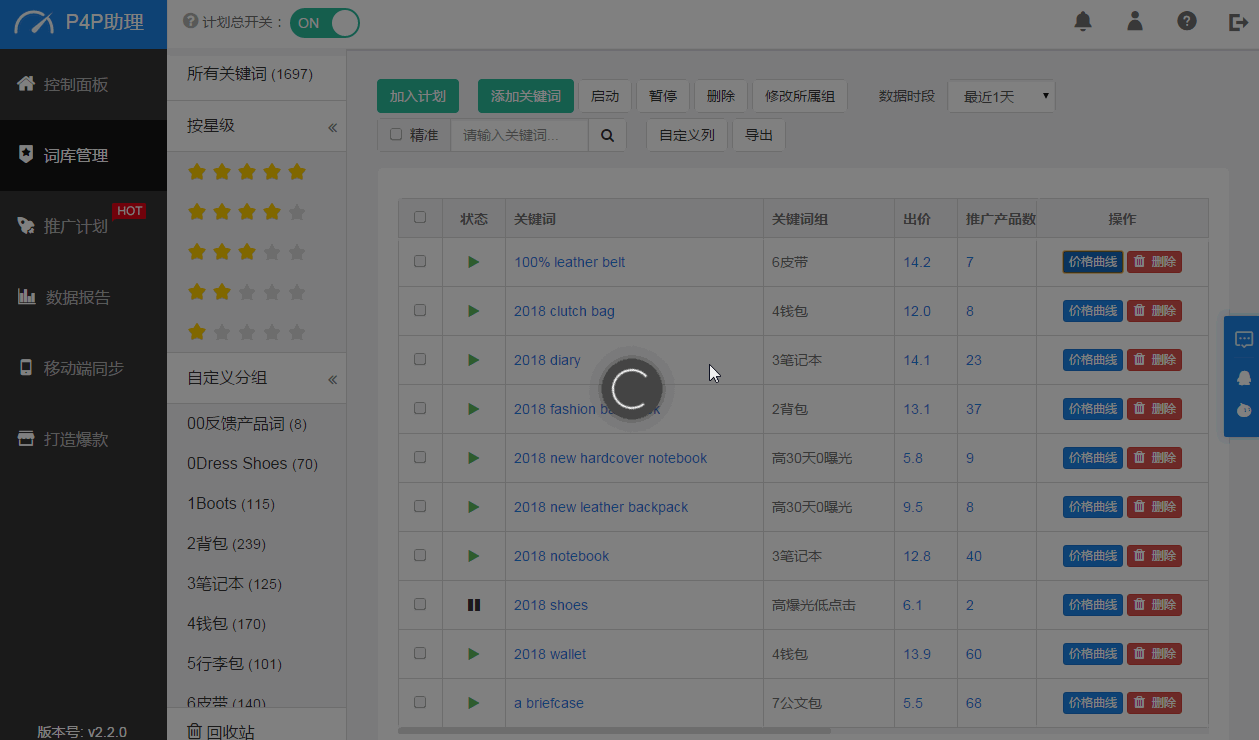Image resolution: width=1259 pixels, height=740 pixels.
Task: Open the 数据时段 period dropdown
Action: [x=1001, y=97]
